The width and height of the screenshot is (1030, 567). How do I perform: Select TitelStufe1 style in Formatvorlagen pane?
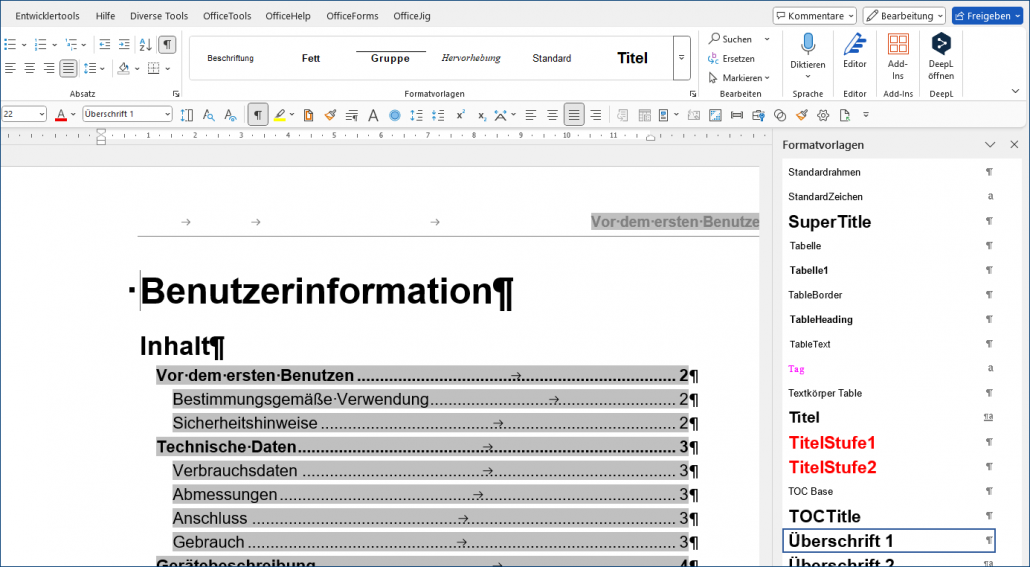[832, 442]
